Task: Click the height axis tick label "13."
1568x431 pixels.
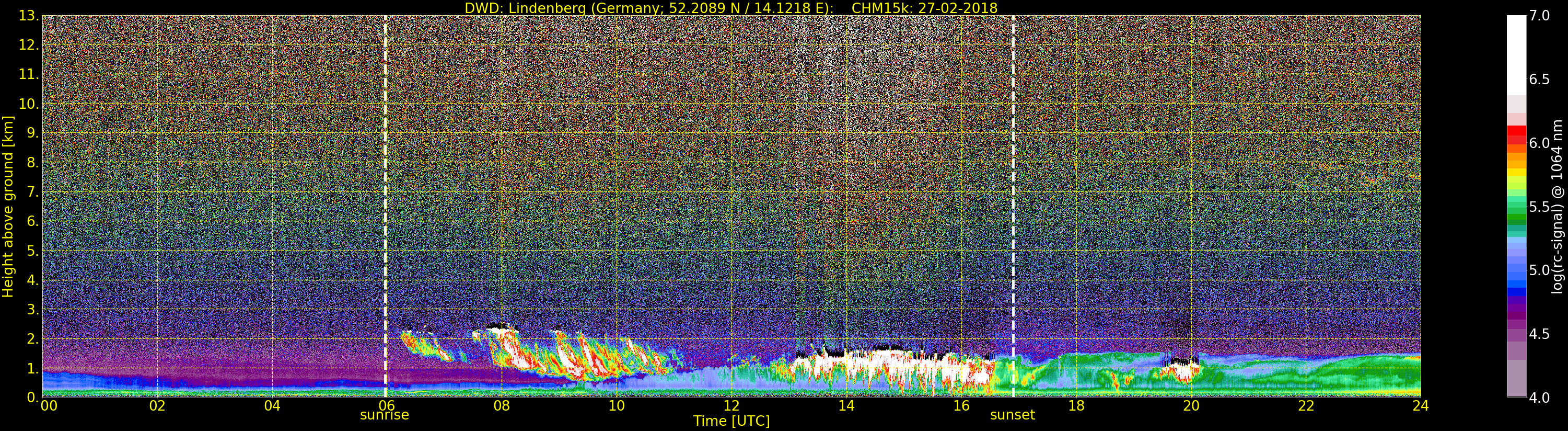Action: (x=29, y=16)
